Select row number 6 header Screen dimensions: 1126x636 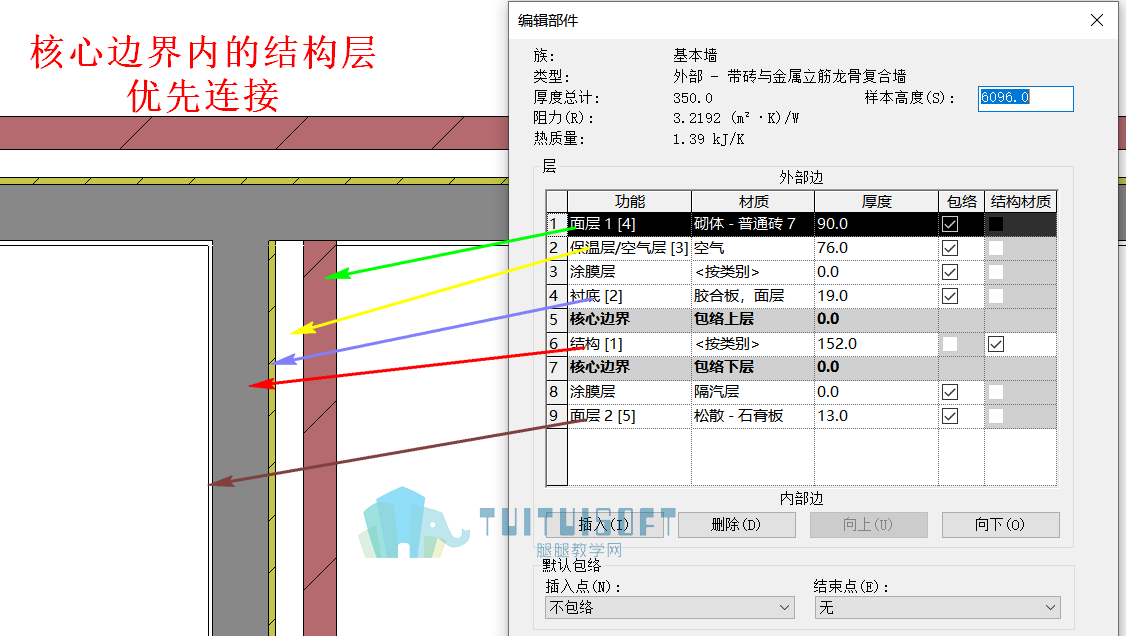click(557, 344)
